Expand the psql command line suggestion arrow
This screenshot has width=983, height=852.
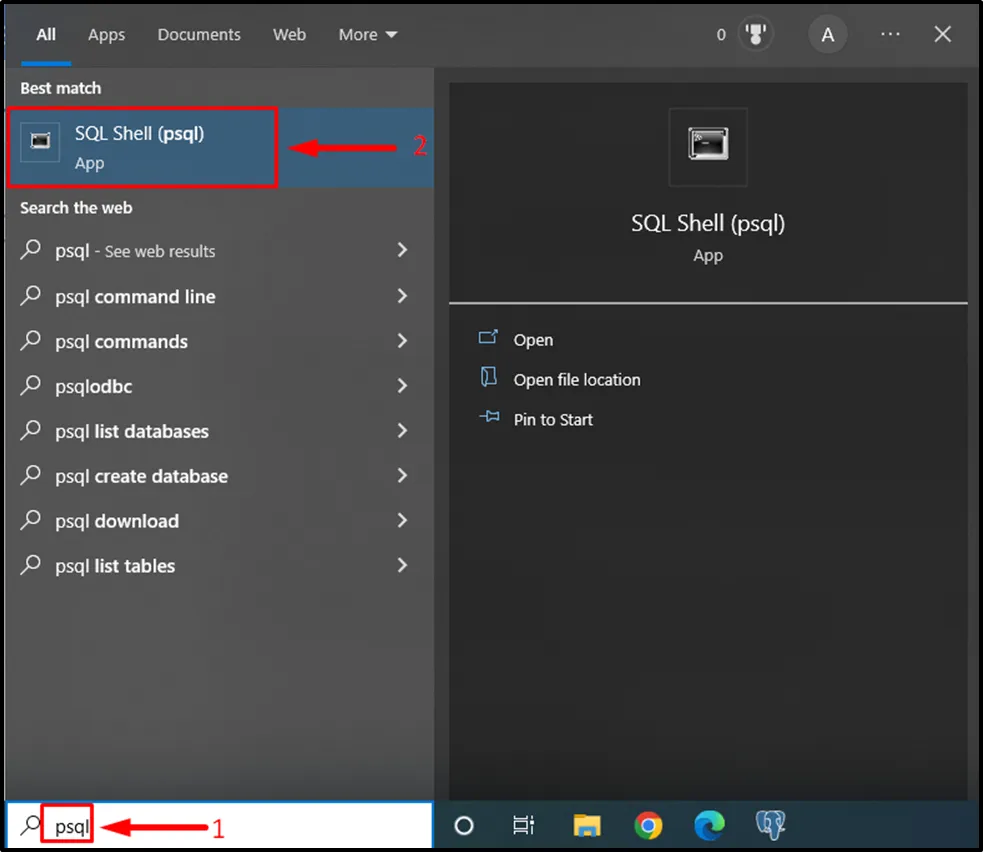[402, 296]
